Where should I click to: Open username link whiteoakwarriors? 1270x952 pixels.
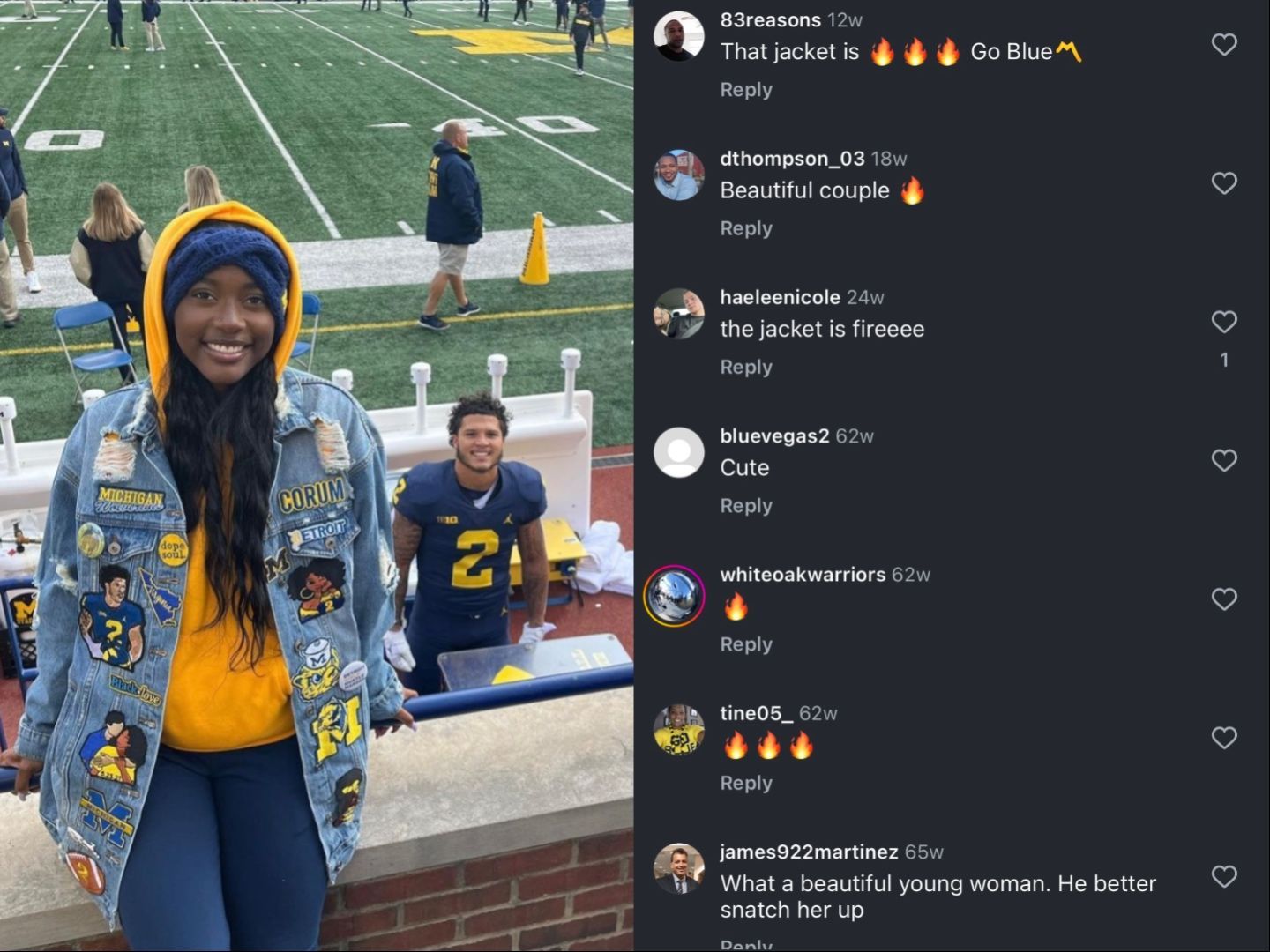(803, 575)
